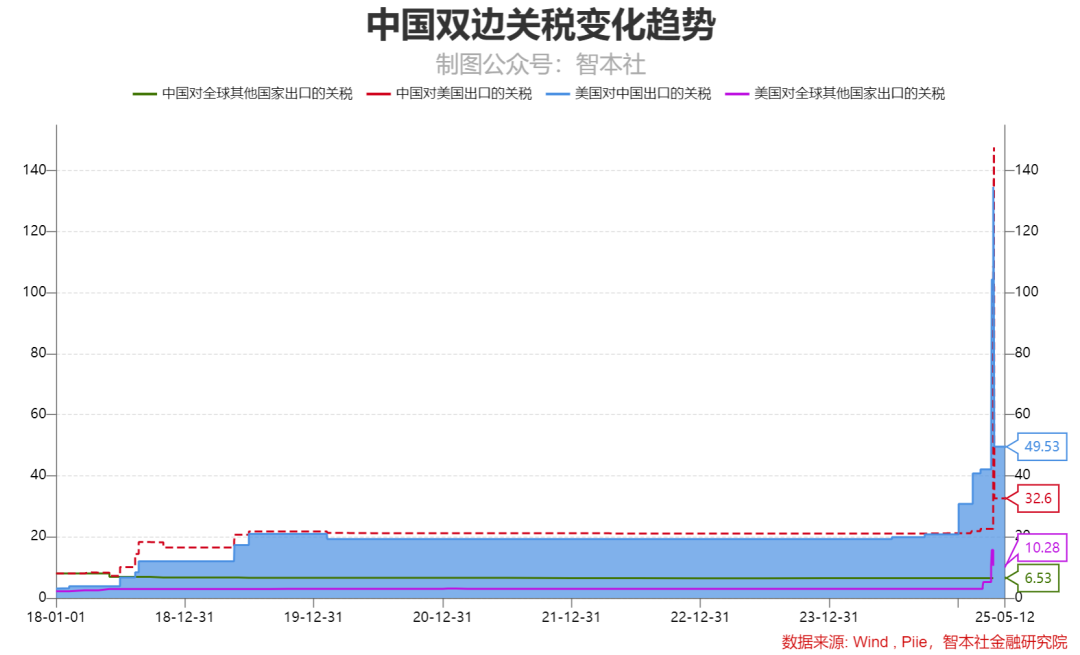Click x-axis date label 19-12-31
This screenshot has height=655, width=1080.
pos(313,617)
